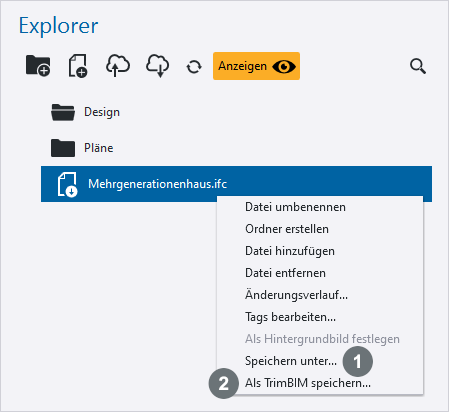449x412 pixels.
Task: Click the refresh sync icon
Action: click(x=194, y=67)
